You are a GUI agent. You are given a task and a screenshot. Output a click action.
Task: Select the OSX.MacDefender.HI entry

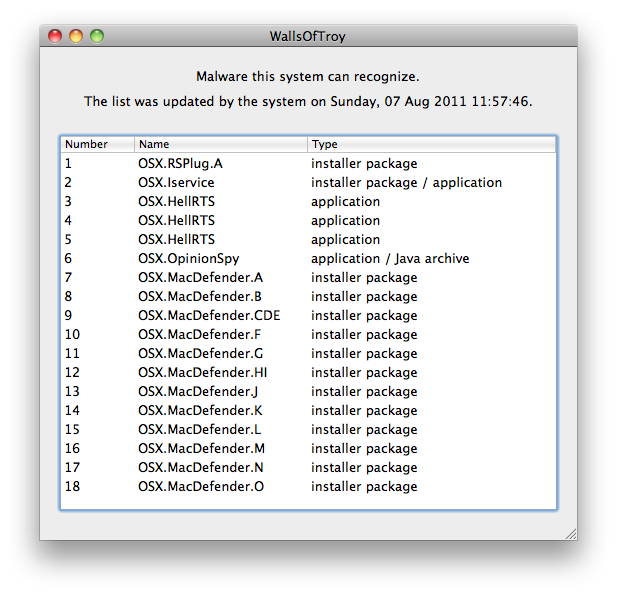(x=202, y=372)
